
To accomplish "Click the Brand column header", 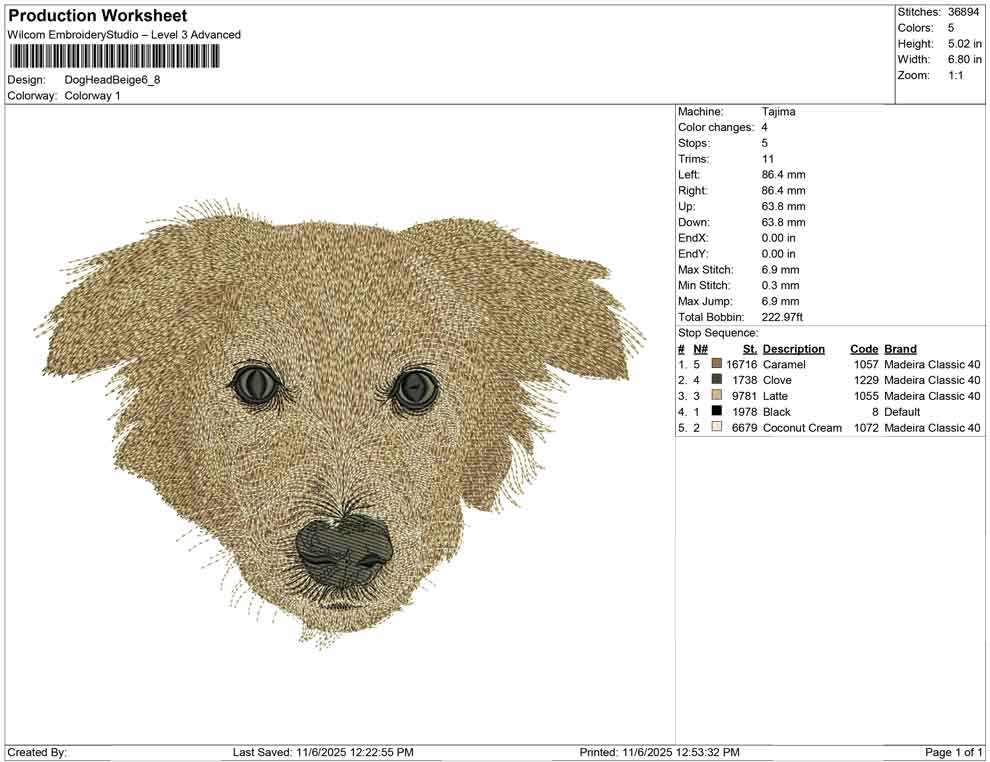I will 900,348.
